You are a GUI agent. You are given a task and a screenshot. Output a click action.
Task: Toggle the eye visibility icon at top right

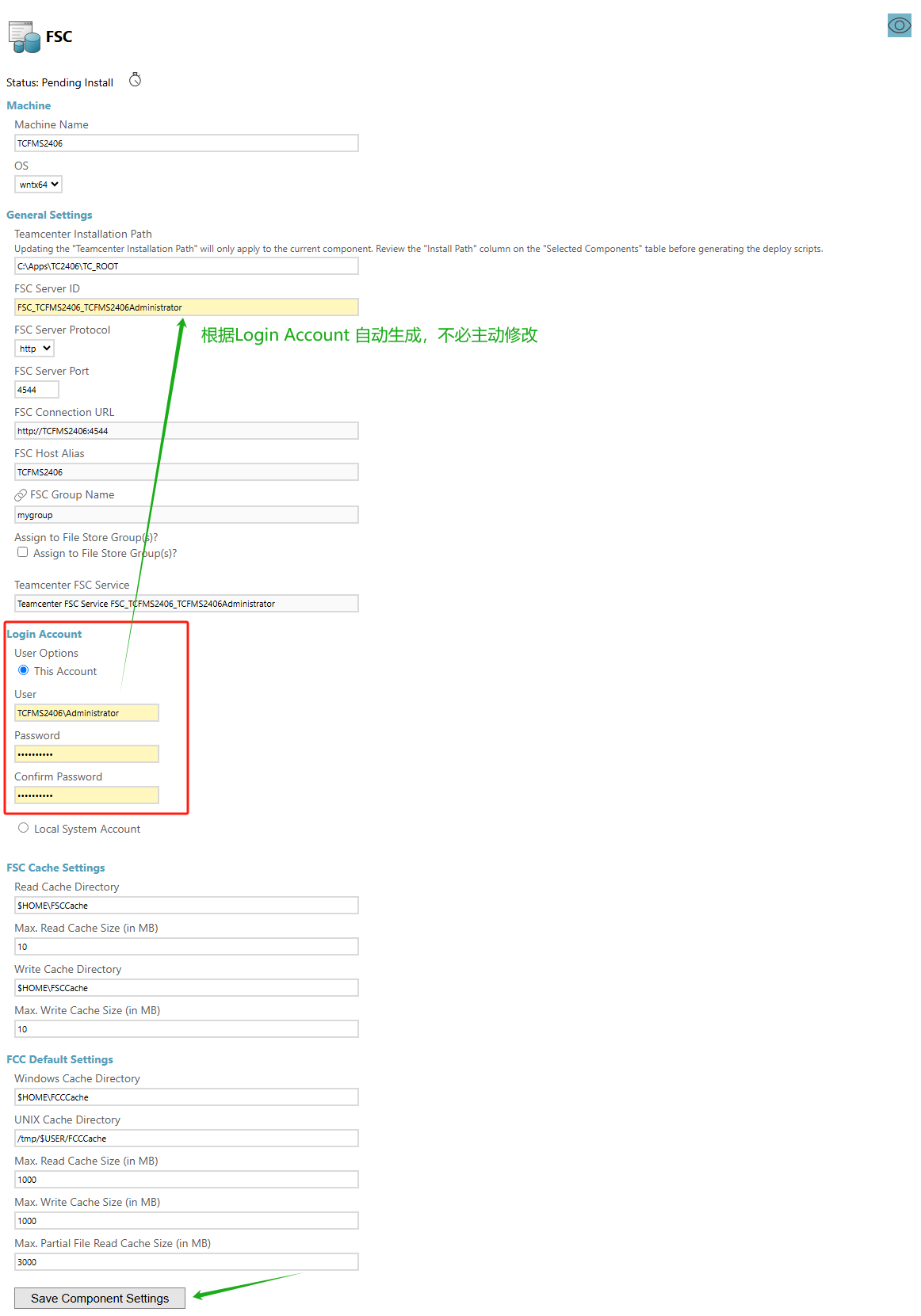900,25
